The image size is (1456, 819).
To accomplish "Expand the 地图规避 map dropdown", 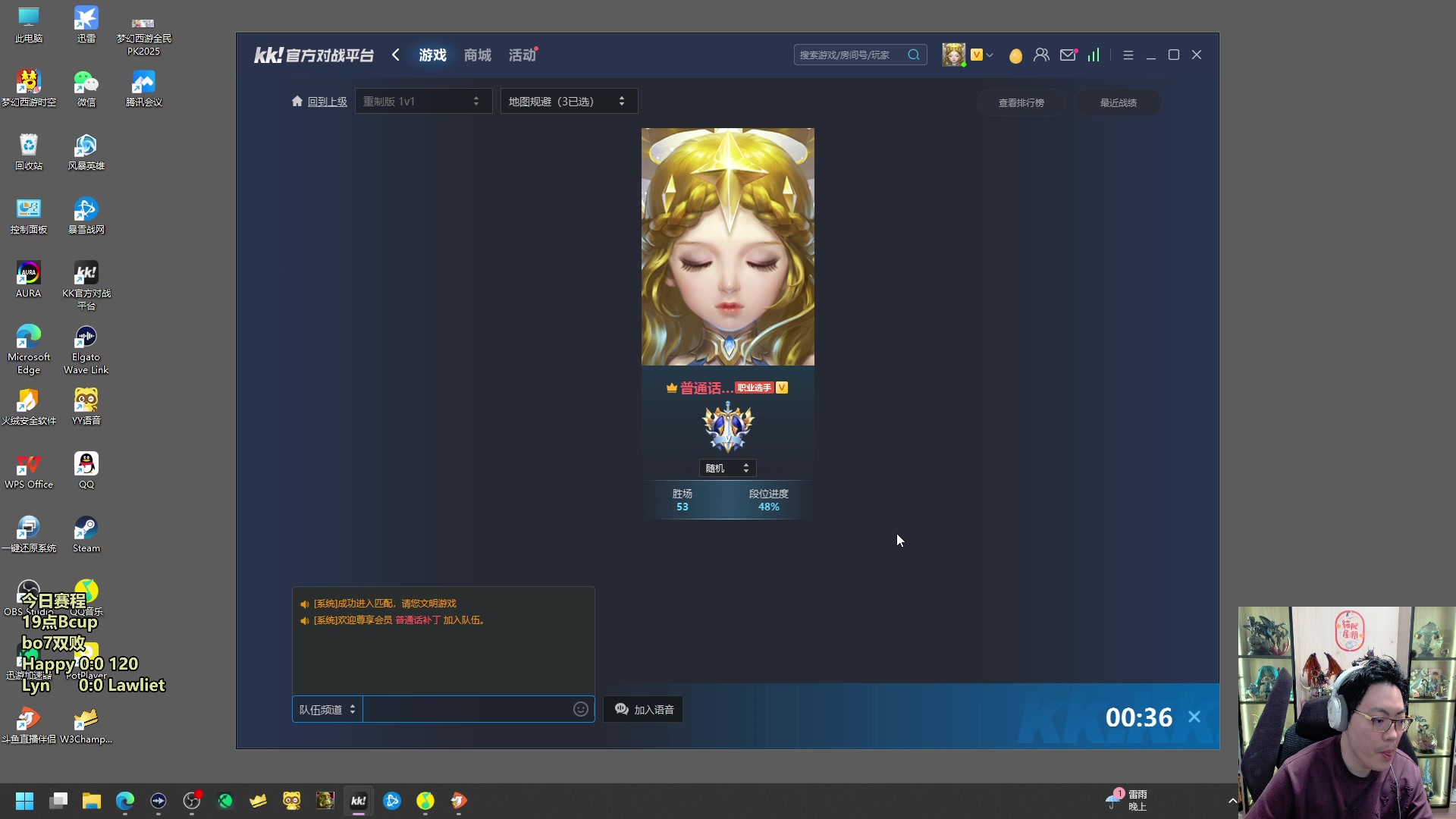I will click(x=569, y=101).
